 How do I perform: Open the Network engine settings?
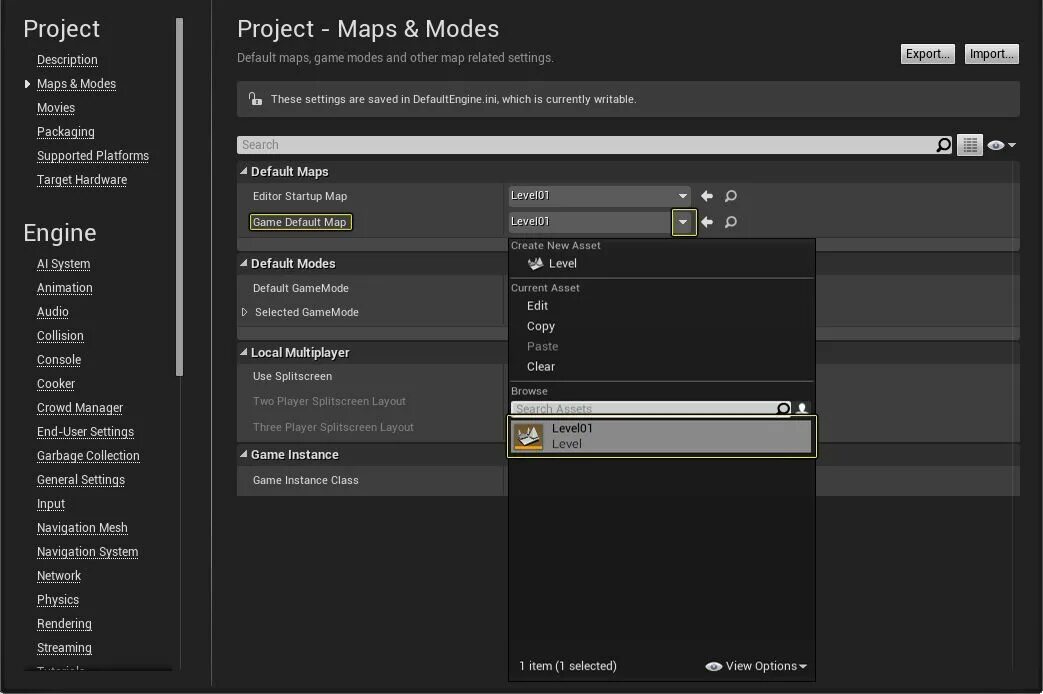point(59,576)
